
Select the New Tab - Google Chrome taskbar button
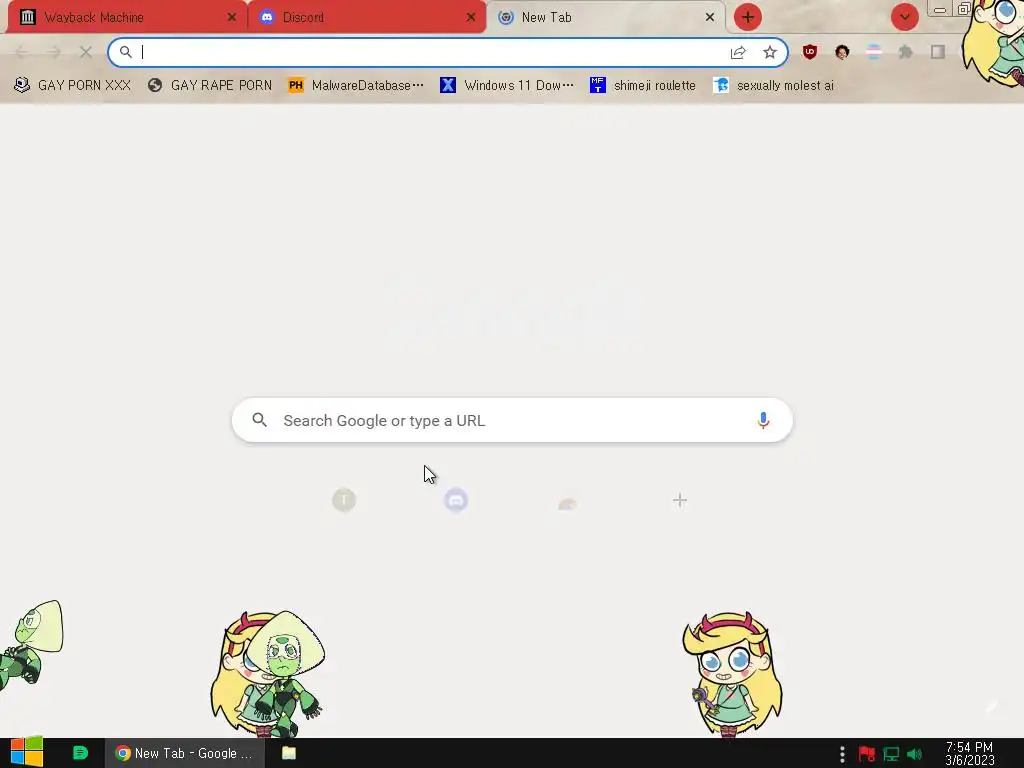(185, 753)
